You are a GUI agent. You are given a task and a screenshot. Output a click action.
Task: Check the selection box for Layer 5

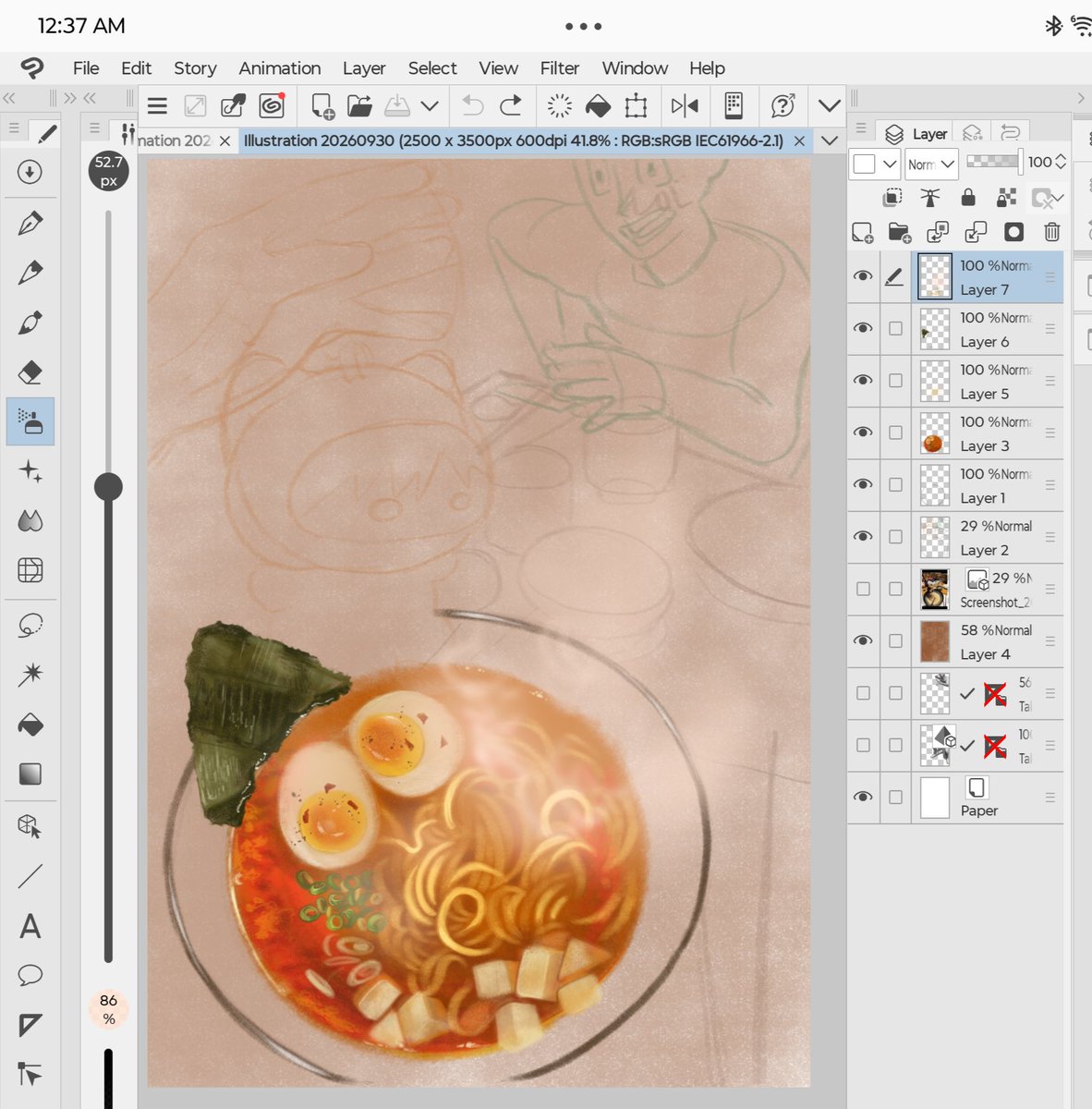click(895, 381)
